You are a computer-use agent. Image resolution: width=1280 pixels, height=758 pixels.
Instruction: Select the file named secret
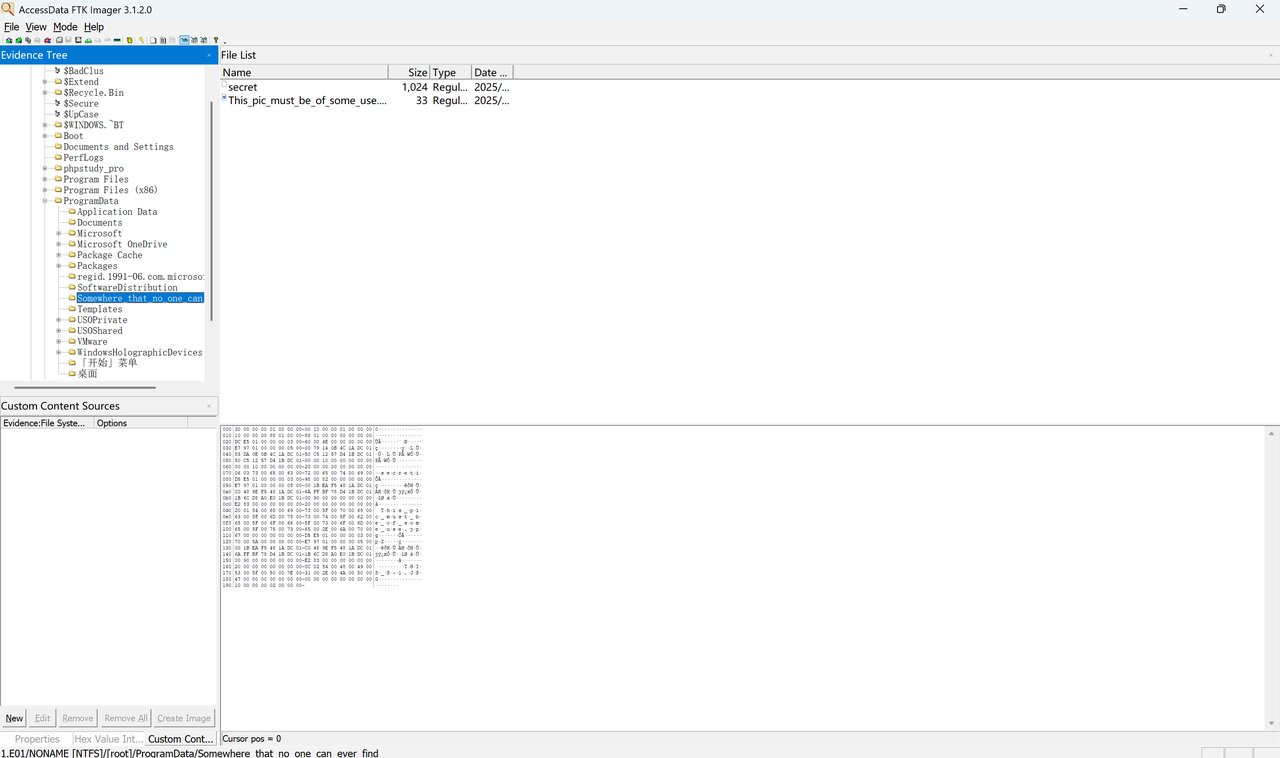click(x=242, y=87)
